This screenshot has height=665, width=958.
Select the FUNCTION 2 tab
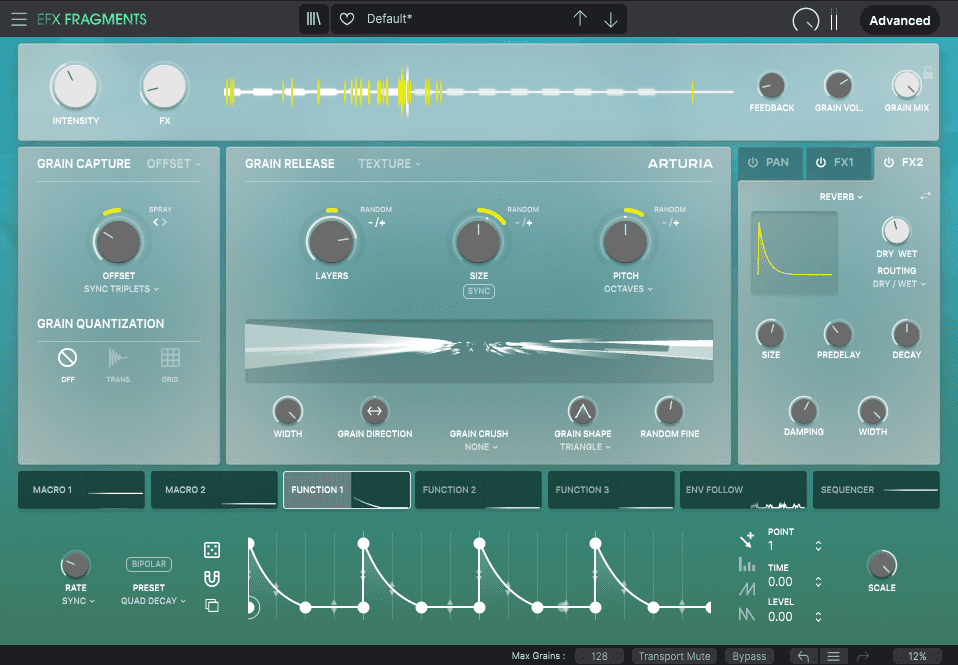[478, 490]
